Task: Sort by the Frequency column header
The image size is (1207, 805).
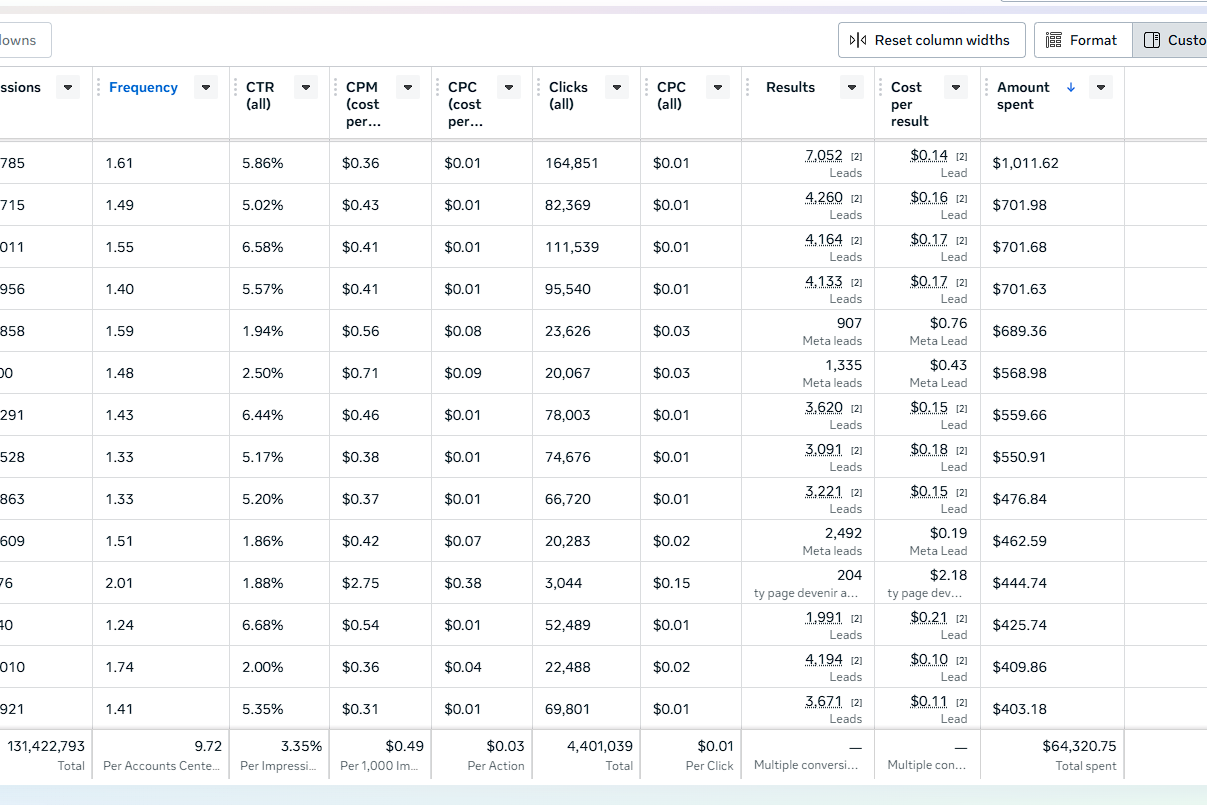Action: (x=143, y=88)
